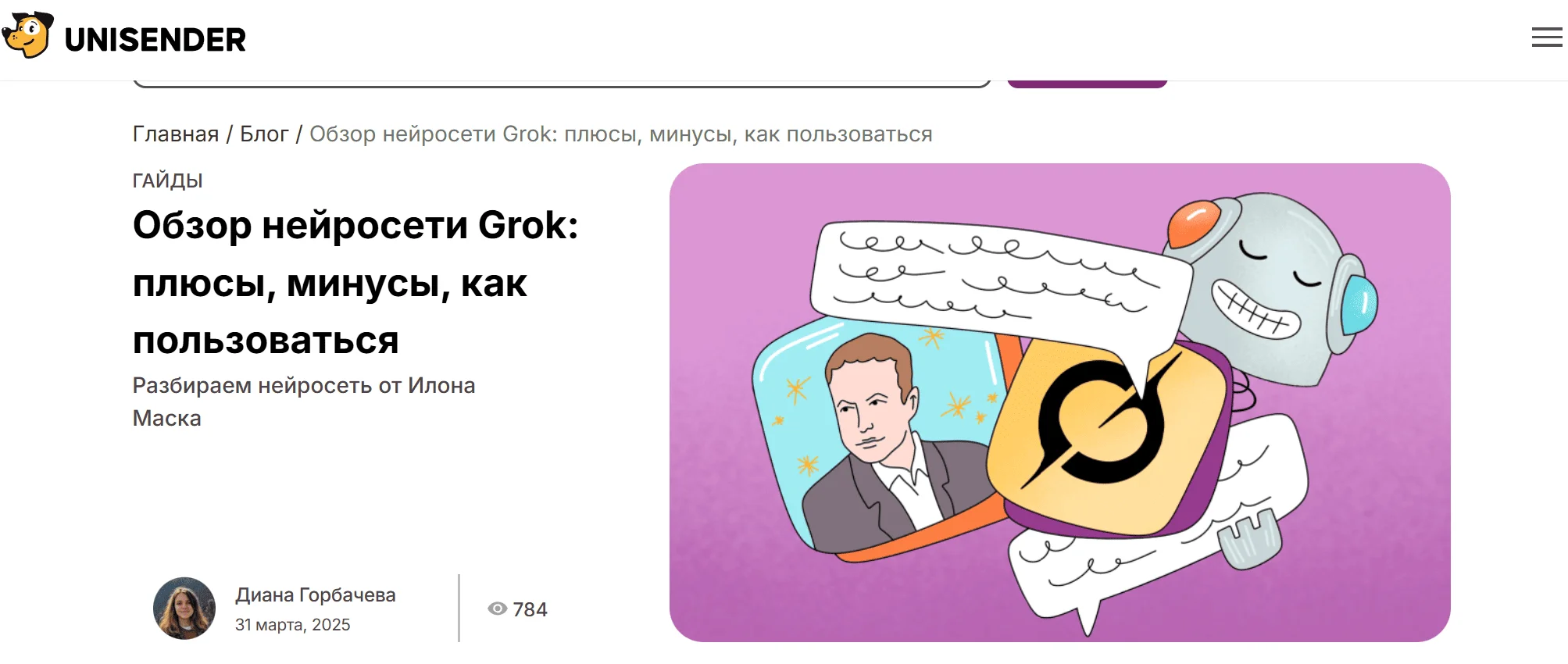Click the Unisender dog mascot logo

coord(28,35)
